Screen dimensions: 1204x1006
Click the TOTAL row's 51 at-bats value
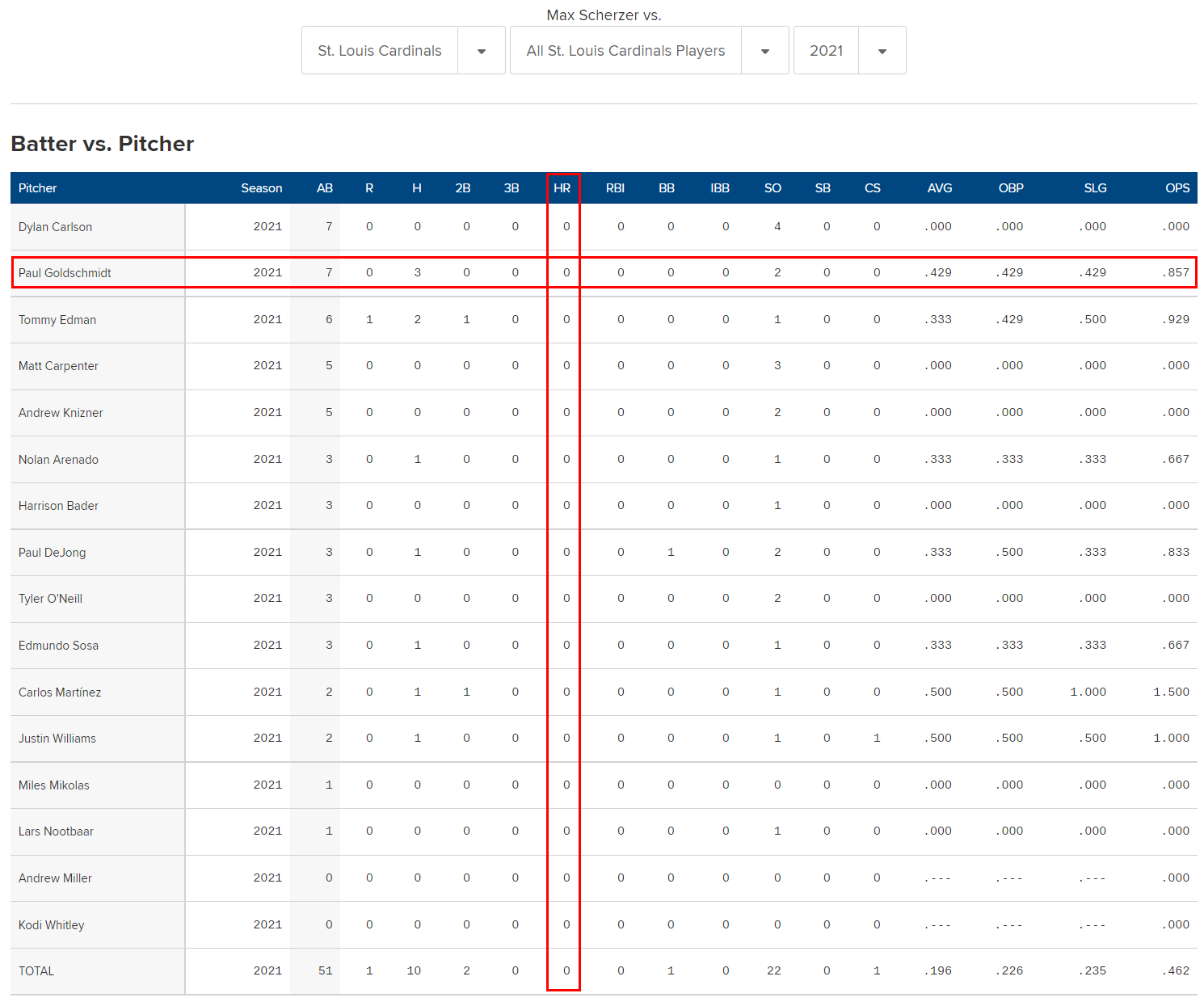pos(326,970)
